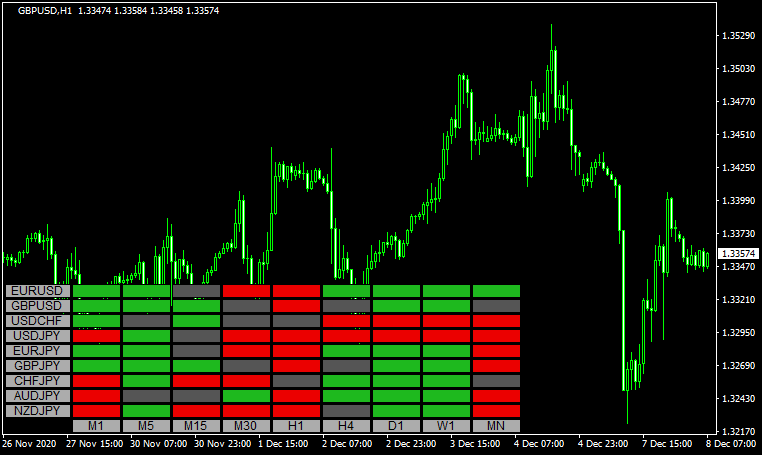Click the USDJPY M1 red signal cell
This screenshot has width=762, height=455.
pyautogui.click(x=96, y=336)
